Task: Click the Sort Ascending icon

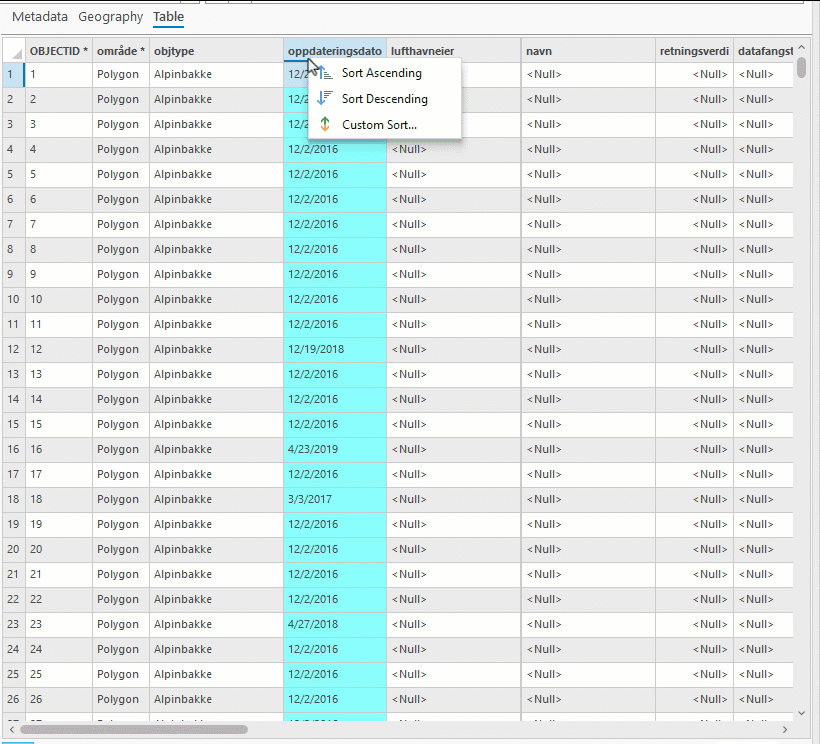Action: (325, 73)
